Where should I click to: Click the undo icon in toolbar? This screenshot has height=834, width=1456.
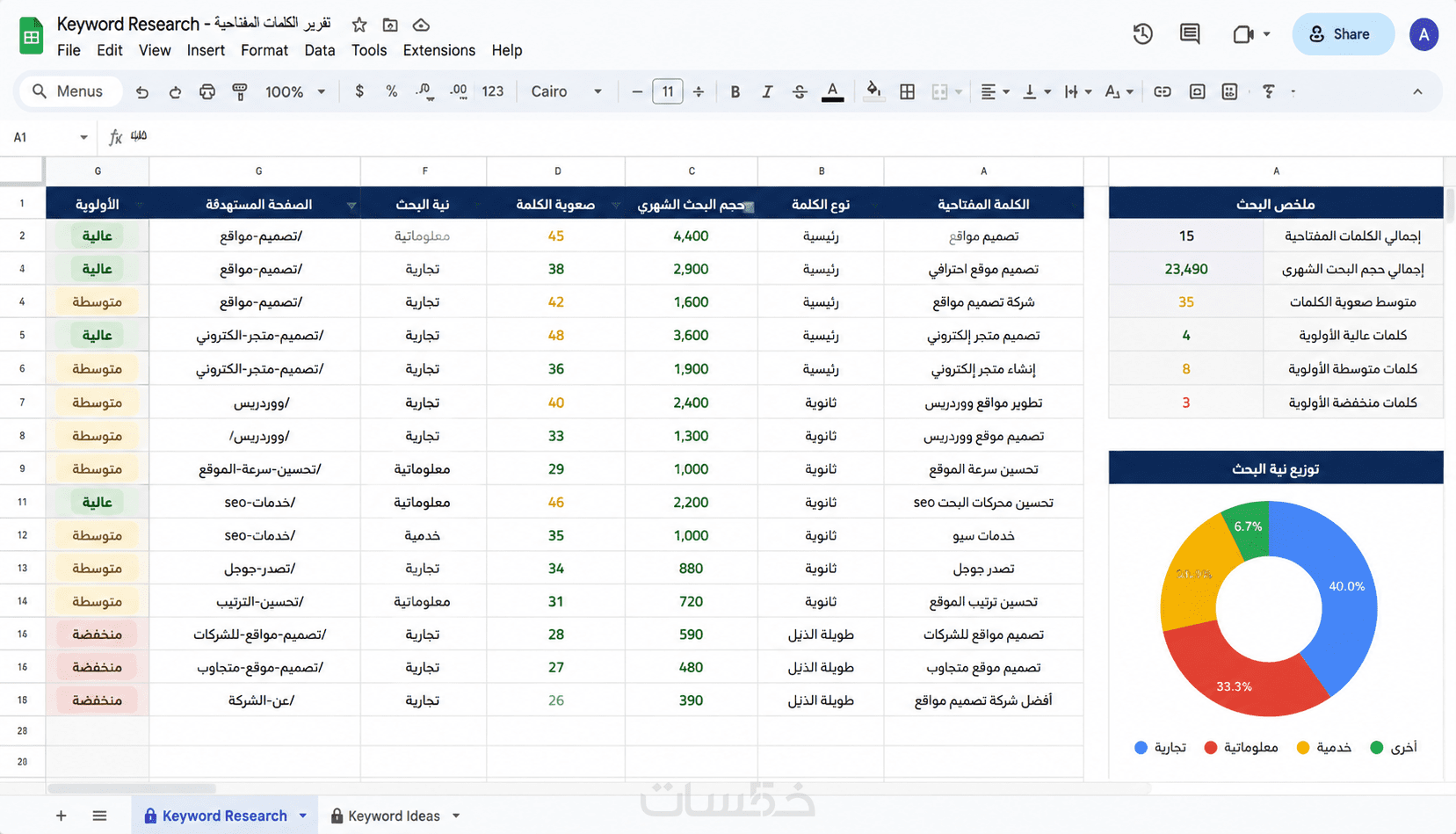click(142, 91)
